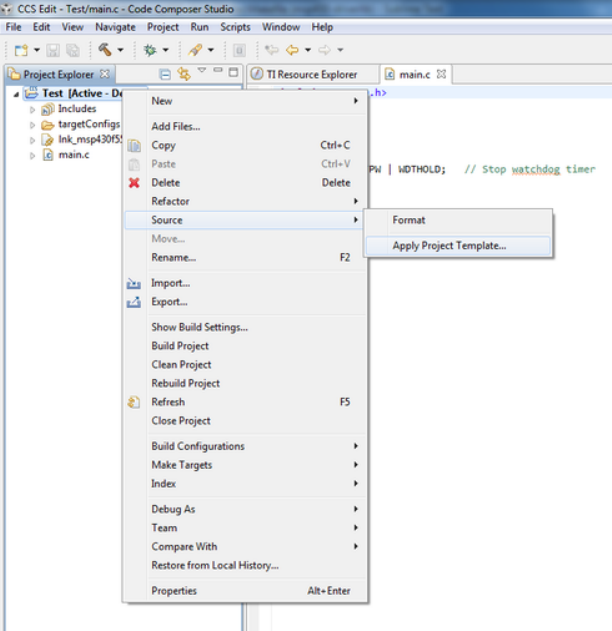Open the File menu

tap(13, 27)
